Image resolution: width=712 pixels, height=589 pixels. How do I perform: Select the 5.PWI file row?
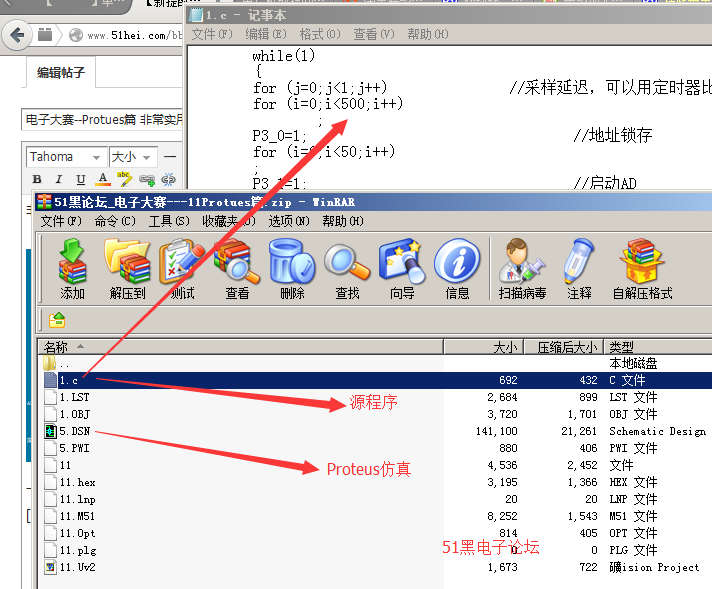(377, 448)
